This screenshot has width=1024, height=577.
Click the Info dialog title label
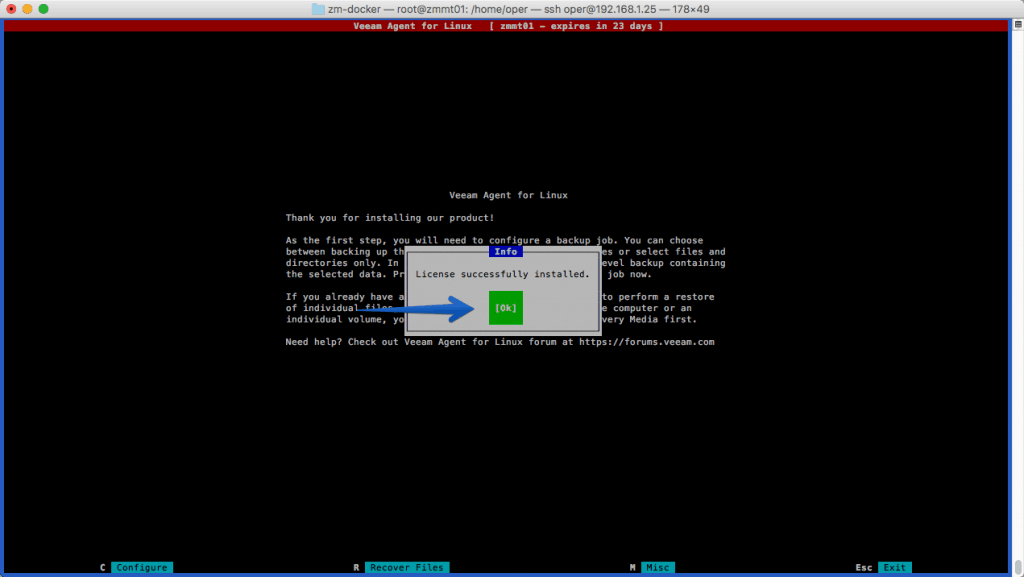tap(505, 251)
